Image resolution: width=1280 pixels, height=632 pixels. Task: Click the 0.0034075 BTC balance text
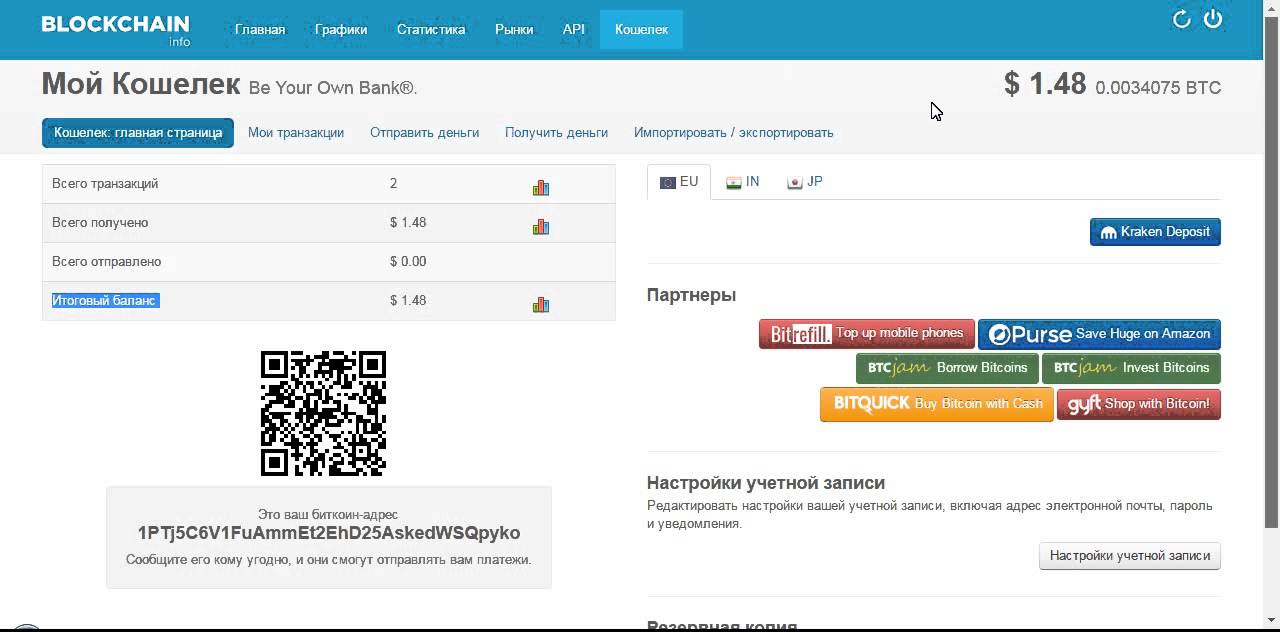(1158, 88)
